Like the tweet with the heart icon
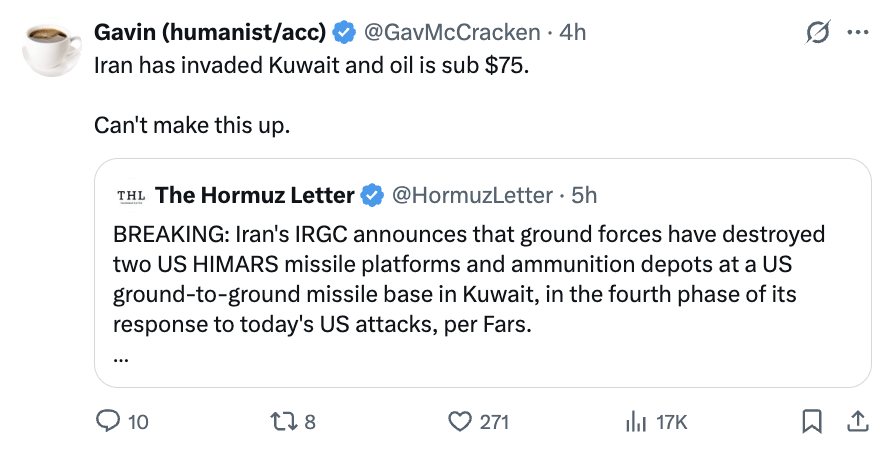This screenshot has width=892, height=450. click(460, 422)
